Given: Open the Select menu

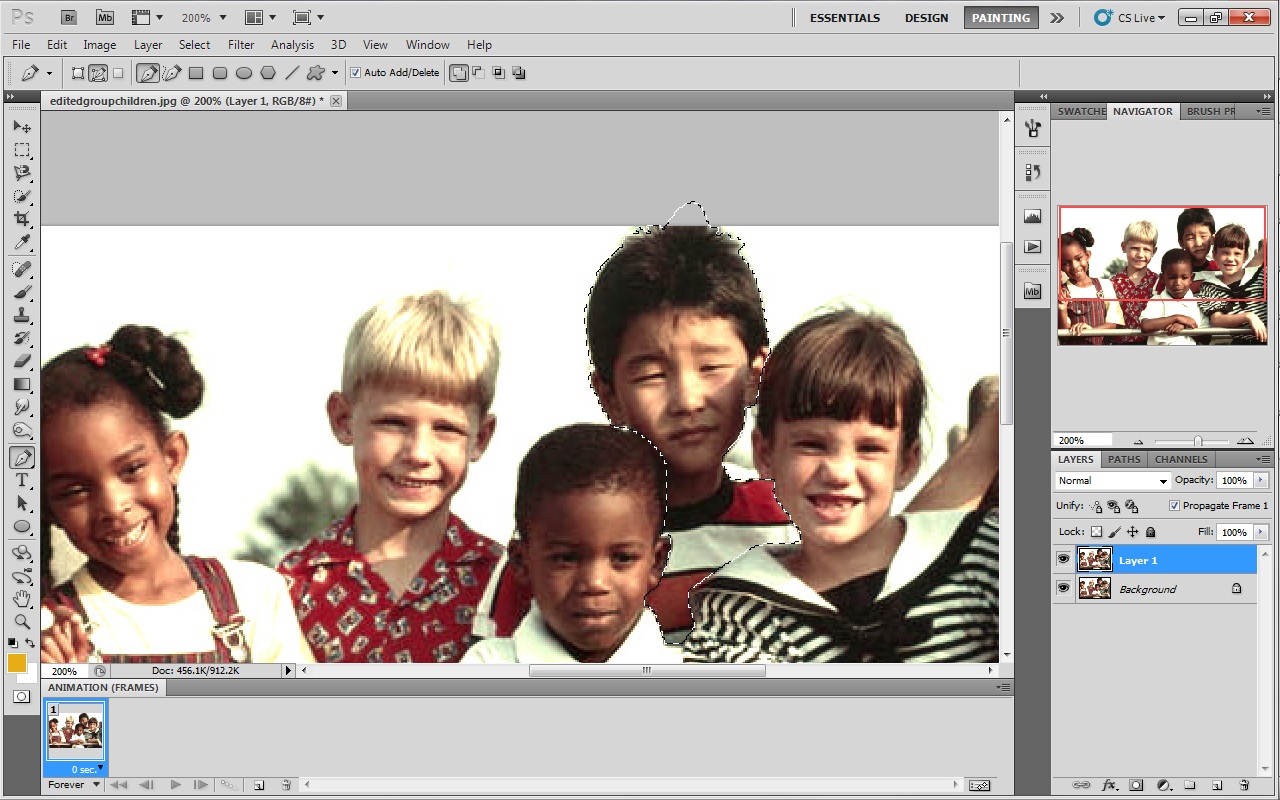Looking at the screenshot, I should (195, 45).
